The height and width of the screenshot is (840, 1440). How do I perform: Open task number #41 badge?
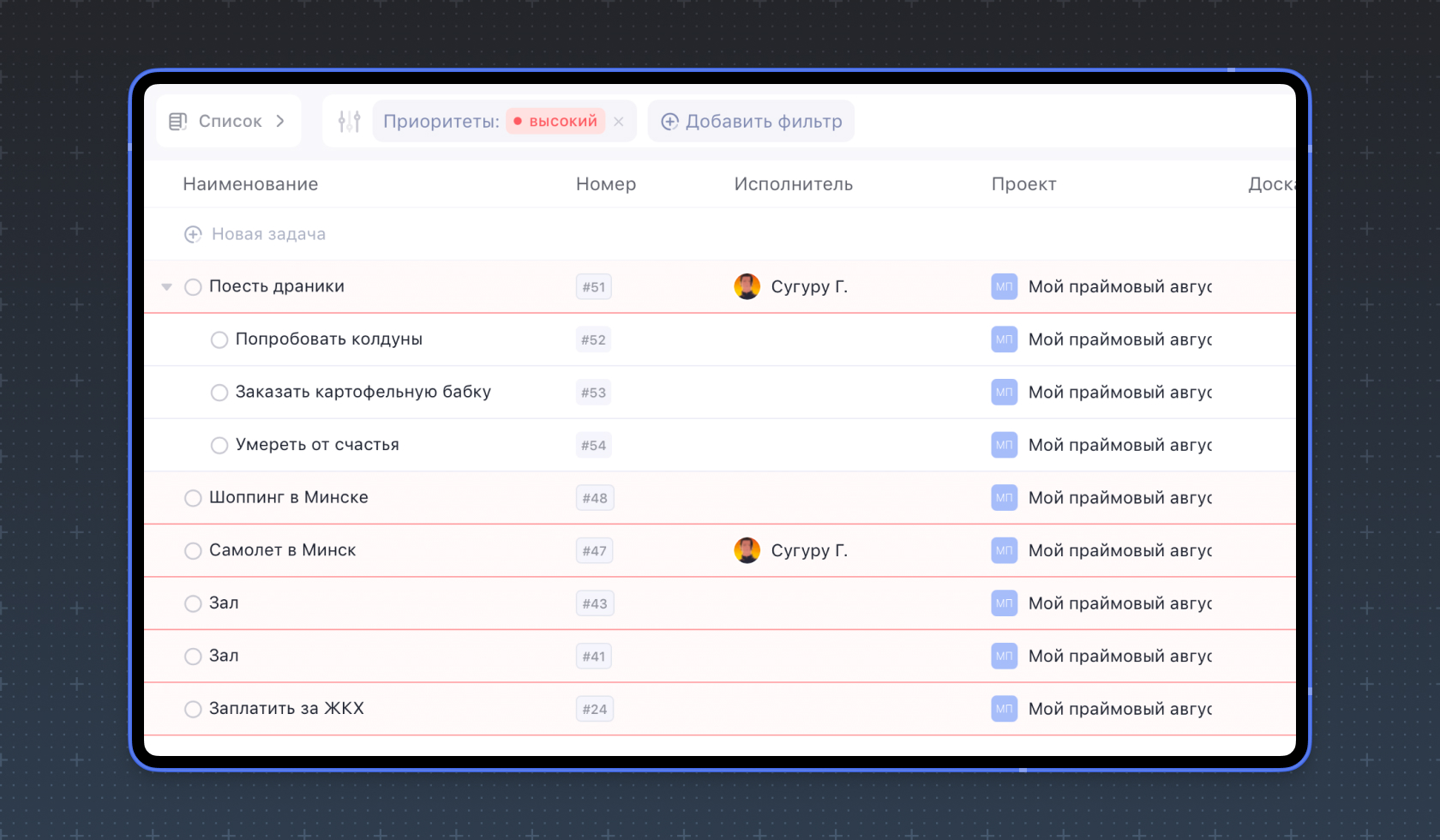[x=594, y=657]
